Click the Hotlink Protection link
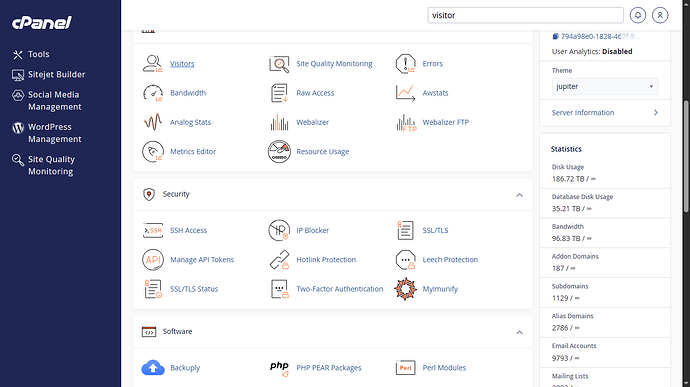This screenshot has width=690, height=387. point(326,260)
